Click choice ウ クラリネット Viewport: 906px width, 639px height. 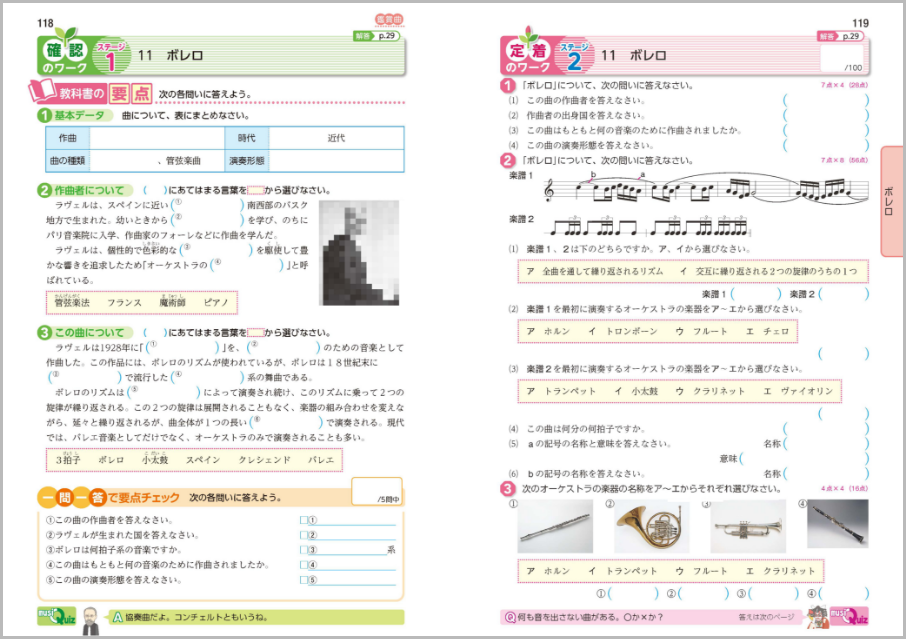click(x=710, y=391)
